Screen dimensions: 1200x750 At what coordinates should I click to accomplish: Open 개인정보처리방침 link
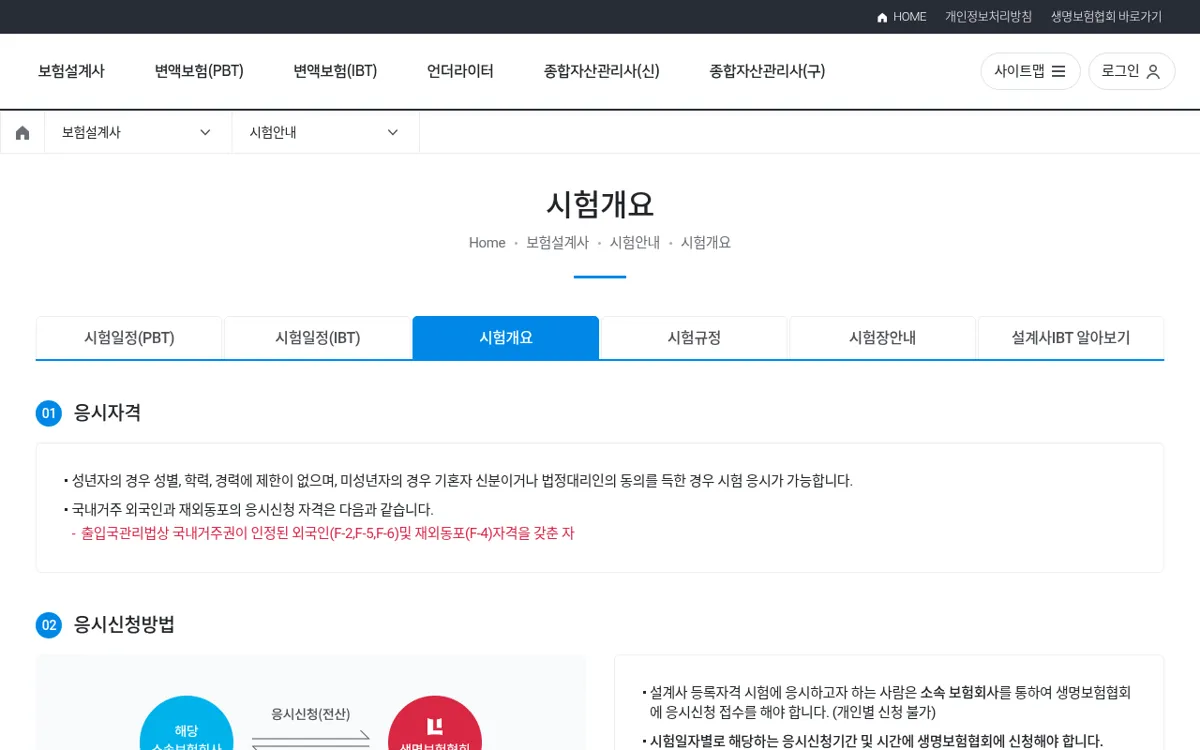(x=988, y=17)
